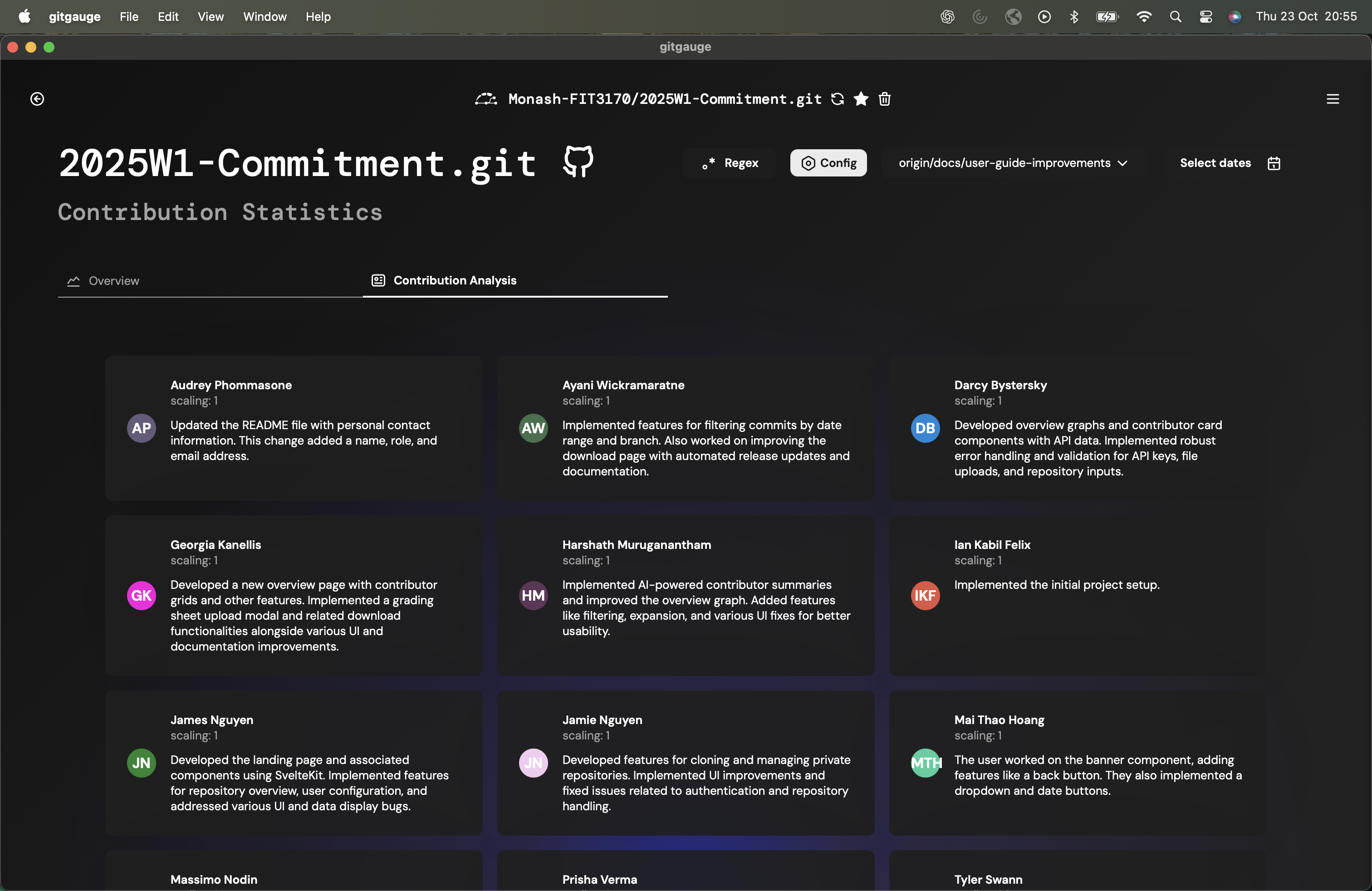Select the Georgia Kanellis name
This screenshot has width=1372, height=891.
pos(216,545)
